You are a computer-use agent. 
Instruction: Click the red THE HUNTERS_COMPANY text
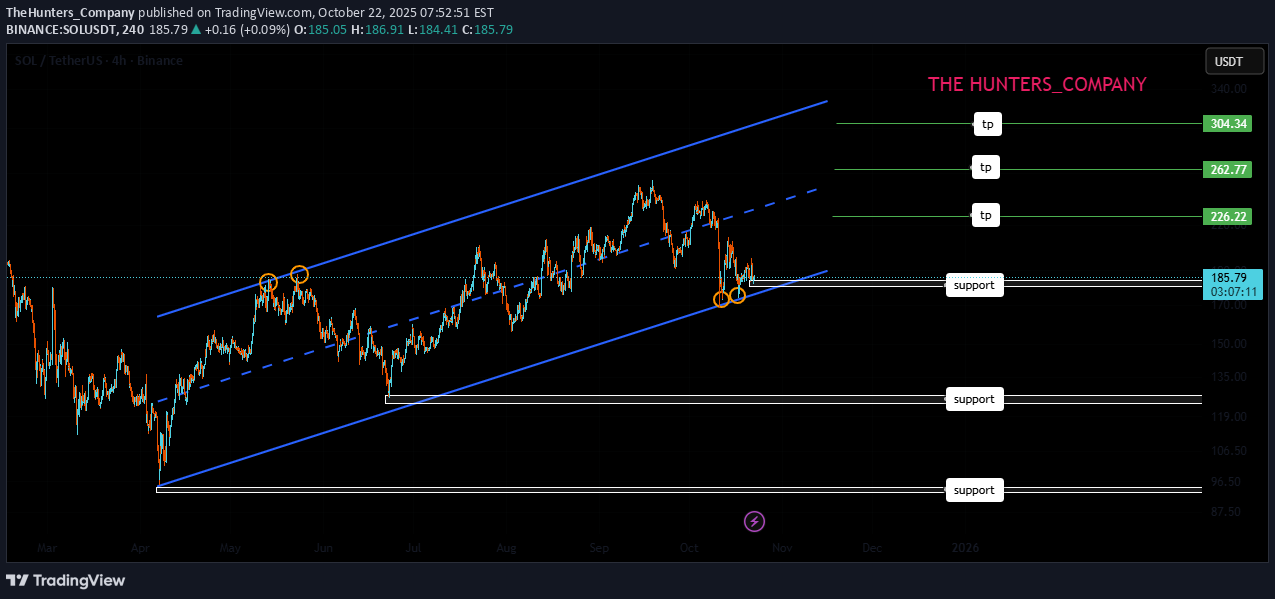point(1037,85)
